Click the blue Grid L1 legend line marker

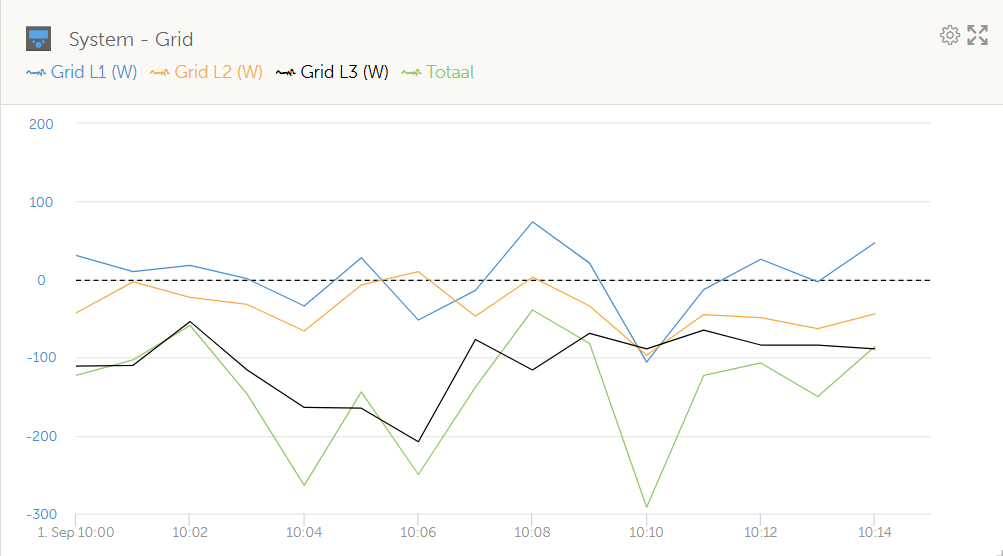pos(36,73)
